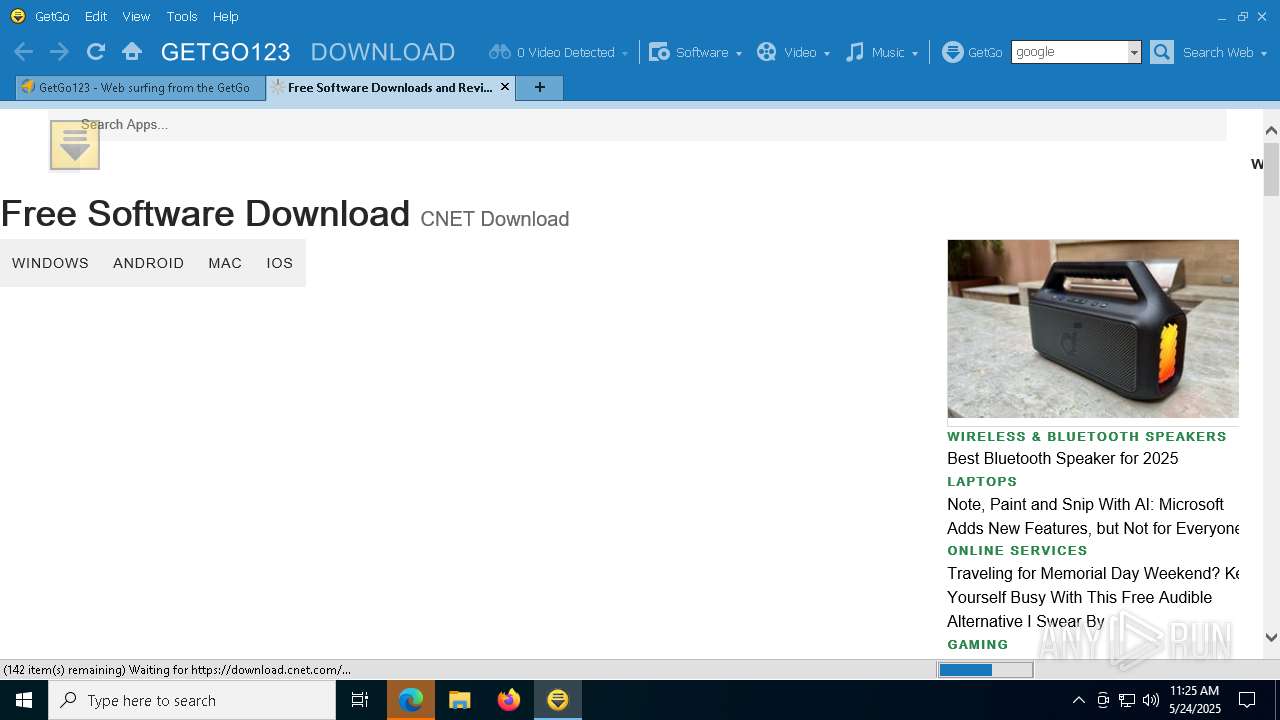This screenshot has width=1280, height=720.
Task: Click the DOWNLOAD toolbar link
Action: (383, 52)
